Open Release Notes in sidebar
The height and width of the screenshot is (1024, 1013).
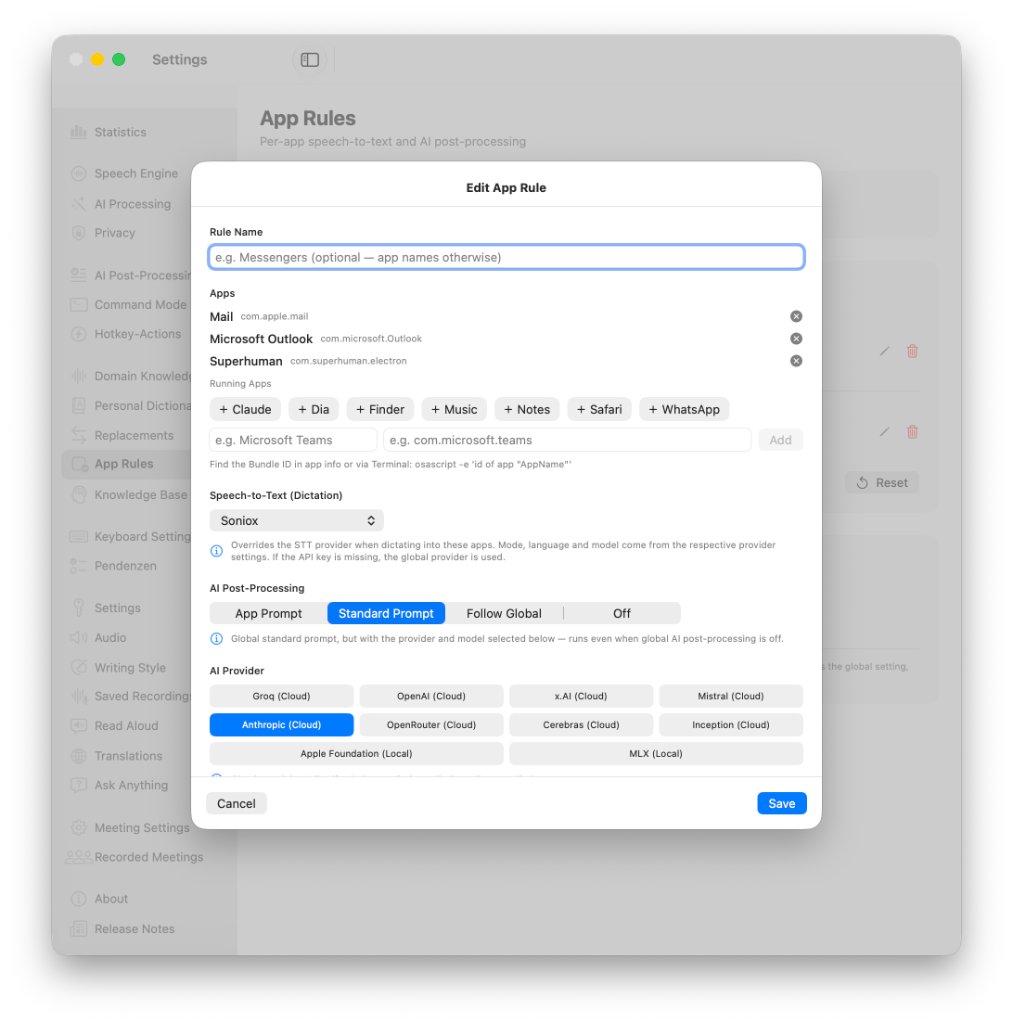(134, 929)
